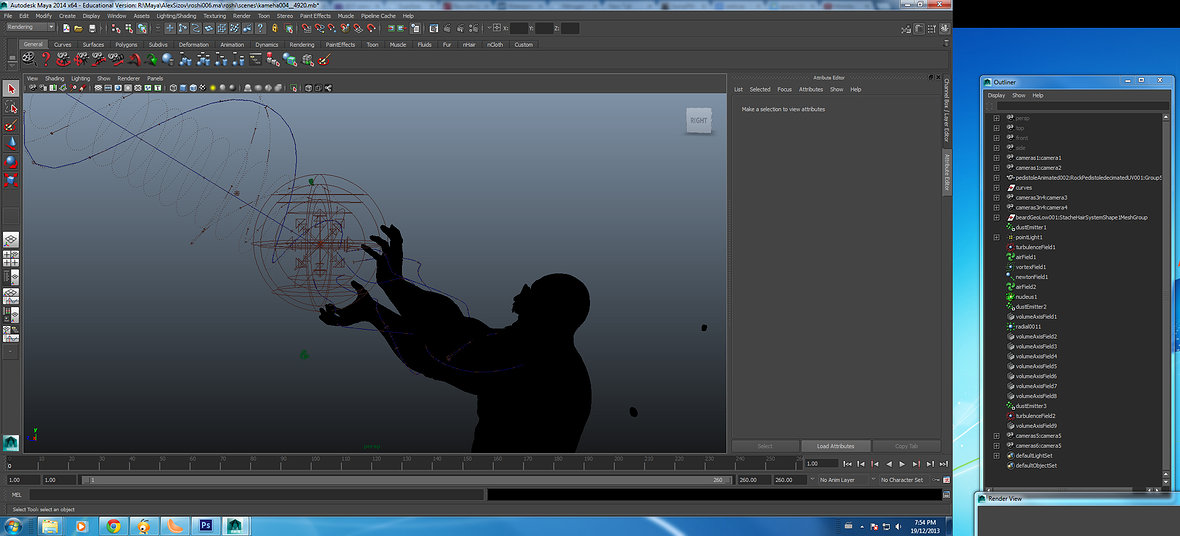Select the arrow Select tool in the toolbox
1180x536 pixels.
click(11, 89)
